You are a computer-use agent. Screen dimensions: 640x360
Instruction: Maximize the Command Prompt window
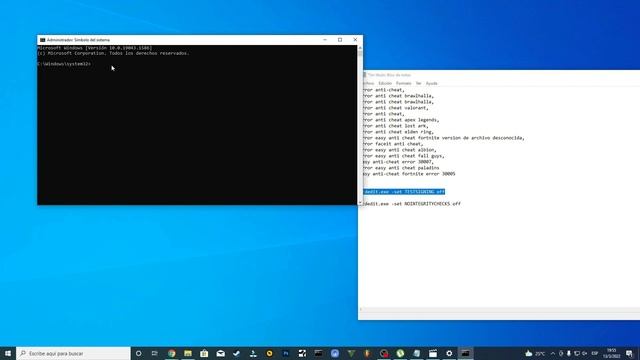click(340, 40)
